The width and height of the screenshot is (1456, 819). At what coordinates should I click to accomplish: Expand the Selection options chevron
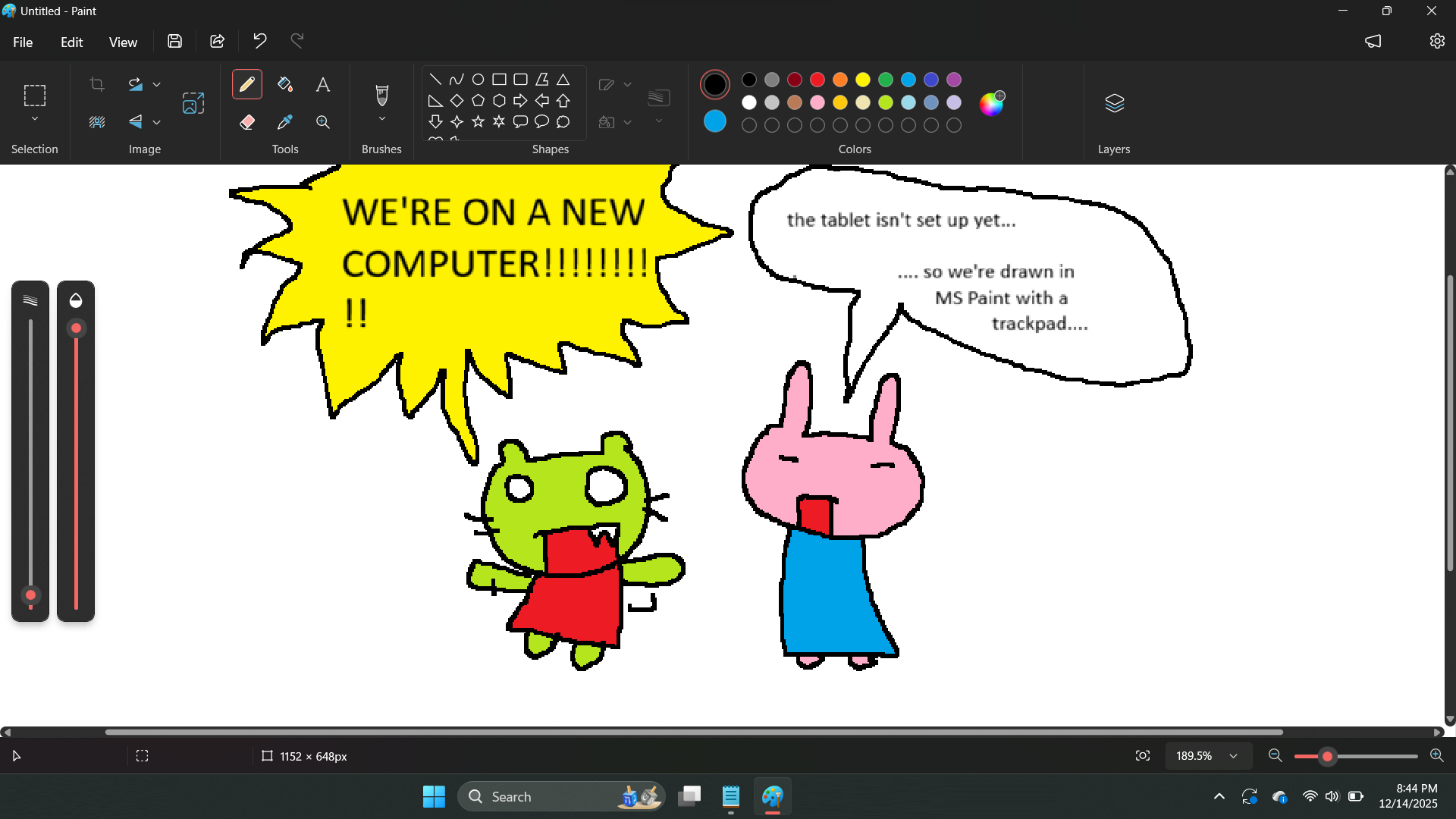point(35,119)
